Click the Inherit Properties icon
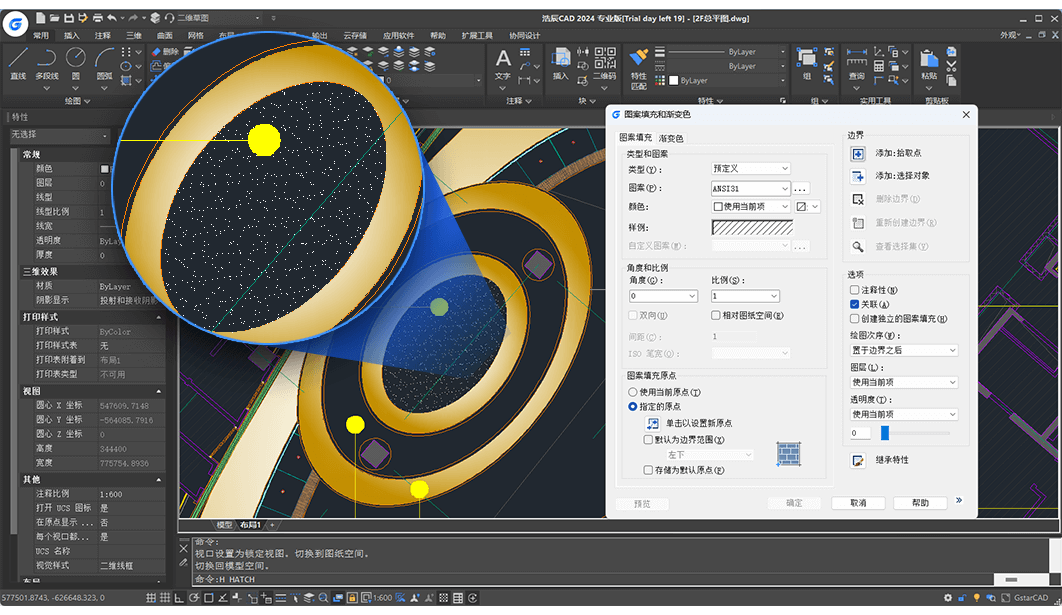The width and height of the screenshot is (1062, 615). [857, 460]
